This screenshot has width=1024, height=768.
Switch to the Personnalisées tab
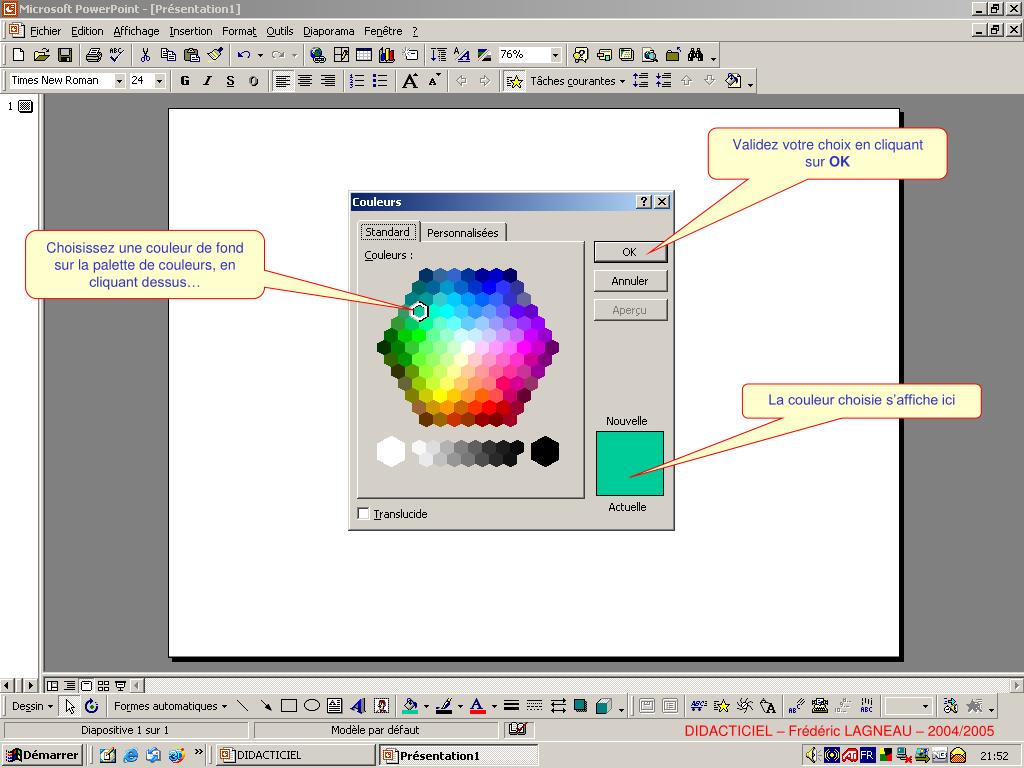point(462,232)
